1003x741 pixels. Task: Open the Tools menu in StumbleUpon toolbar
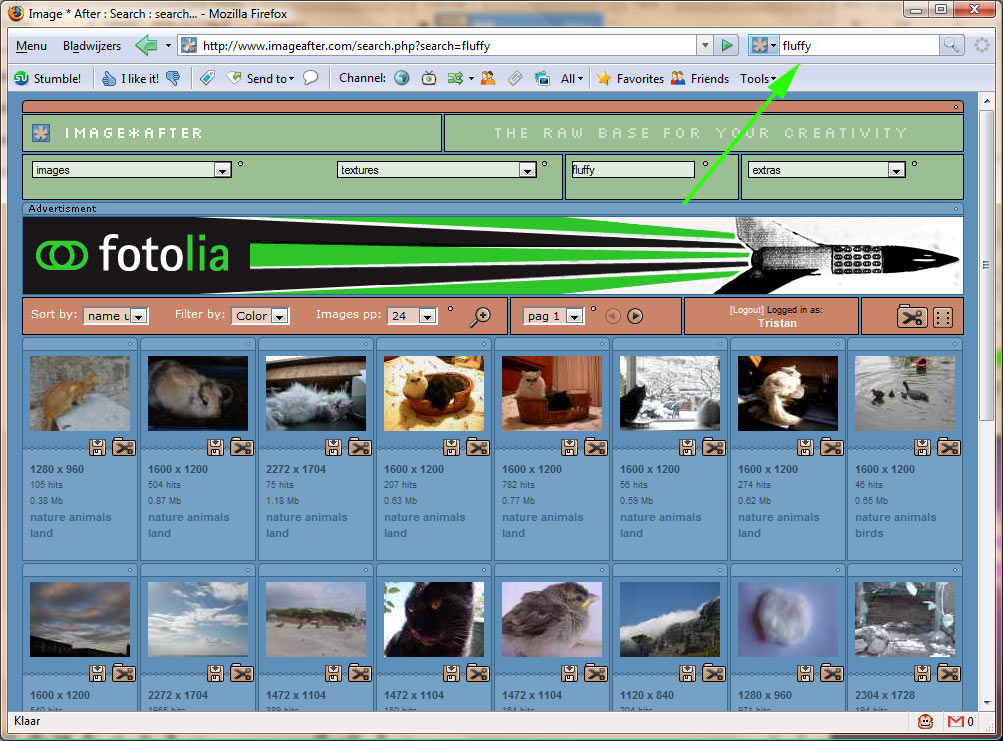(758, 78)
